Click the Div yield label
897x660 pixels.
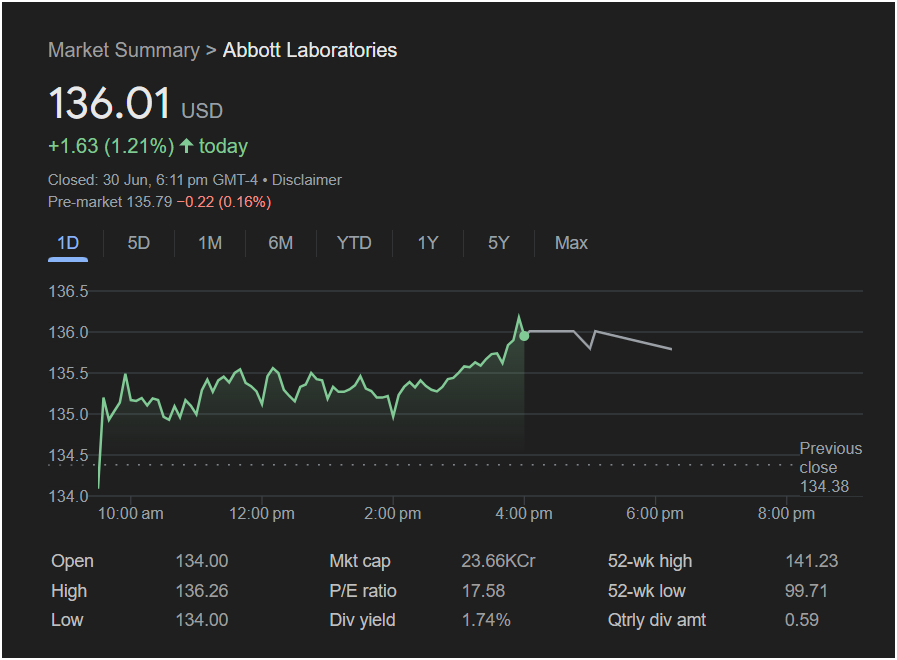pyautogui.click(x=362, y=621)
